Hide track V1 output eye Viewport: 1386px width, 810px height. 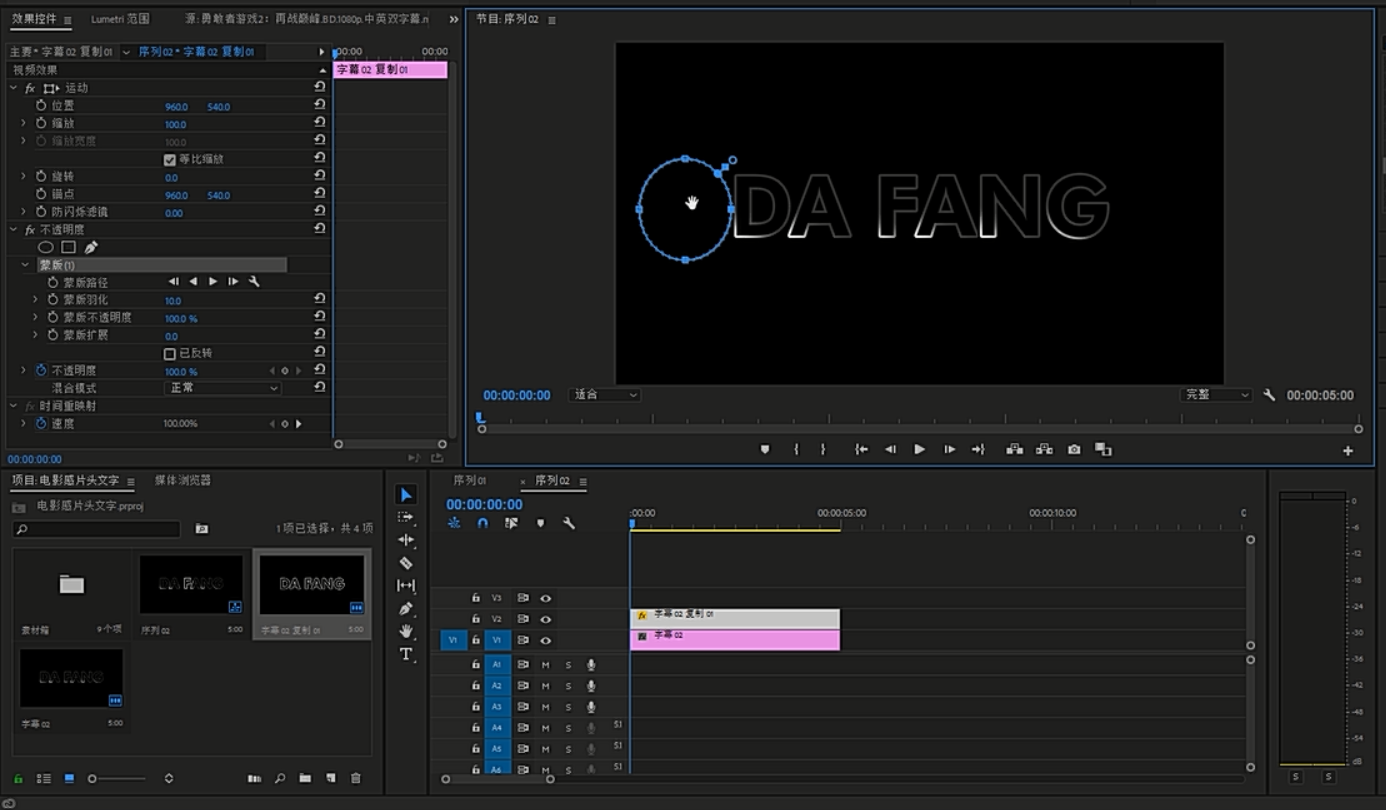tap(546, 640)
